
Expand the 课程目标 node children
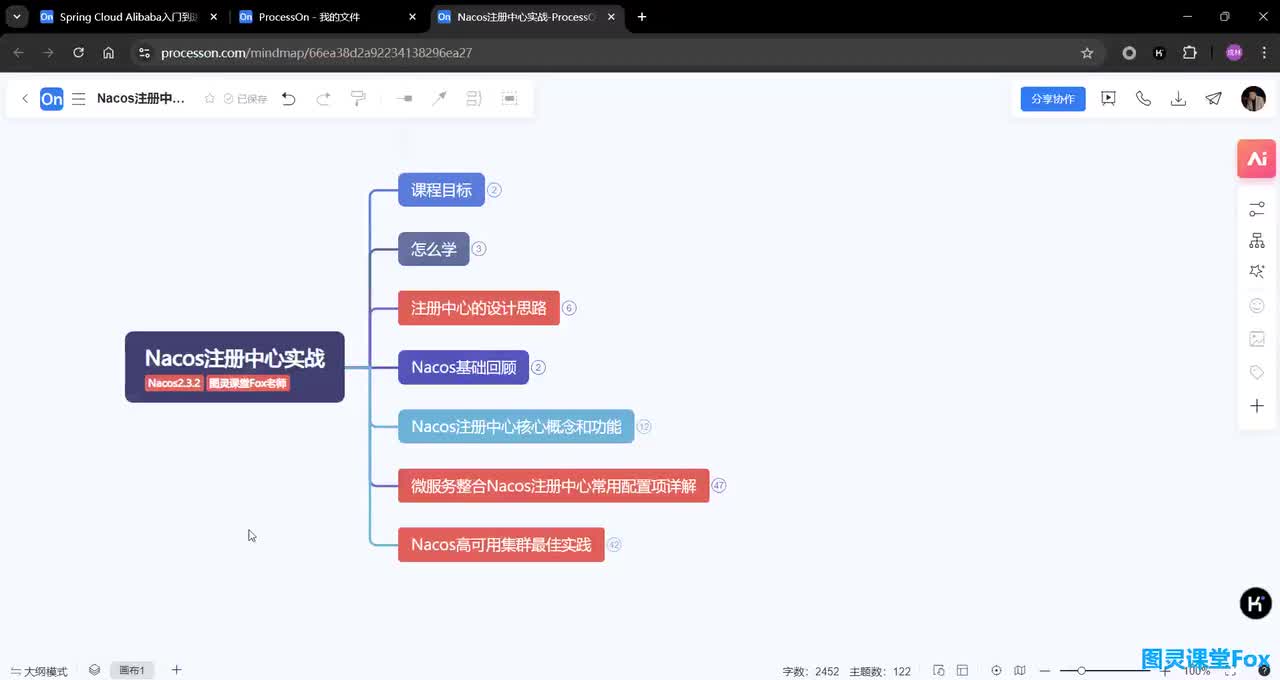494,190
